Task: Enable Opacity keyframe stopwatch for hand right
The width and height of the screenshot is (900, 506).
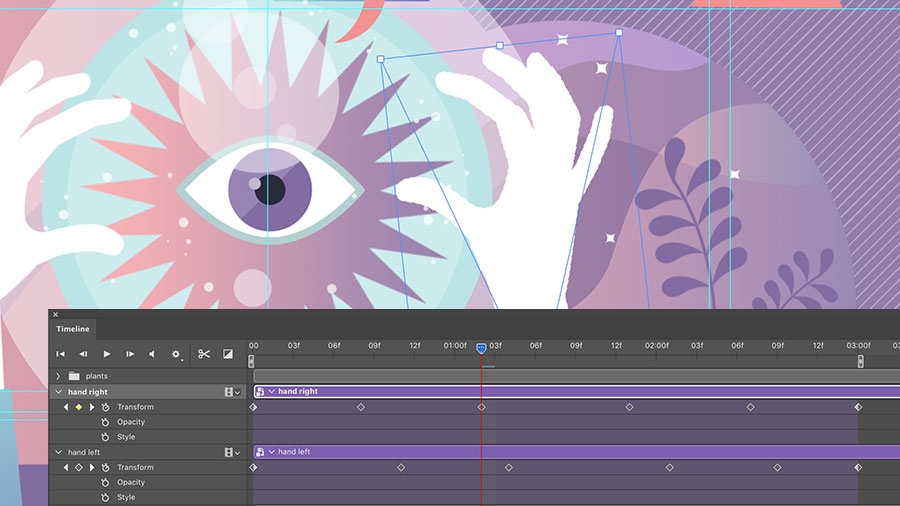Action: [105, 422]
